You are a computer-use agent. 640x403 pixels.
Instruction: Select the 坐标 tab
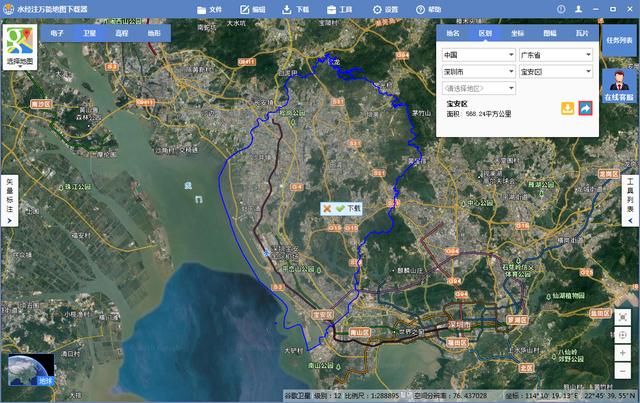(x=517, y=33)
